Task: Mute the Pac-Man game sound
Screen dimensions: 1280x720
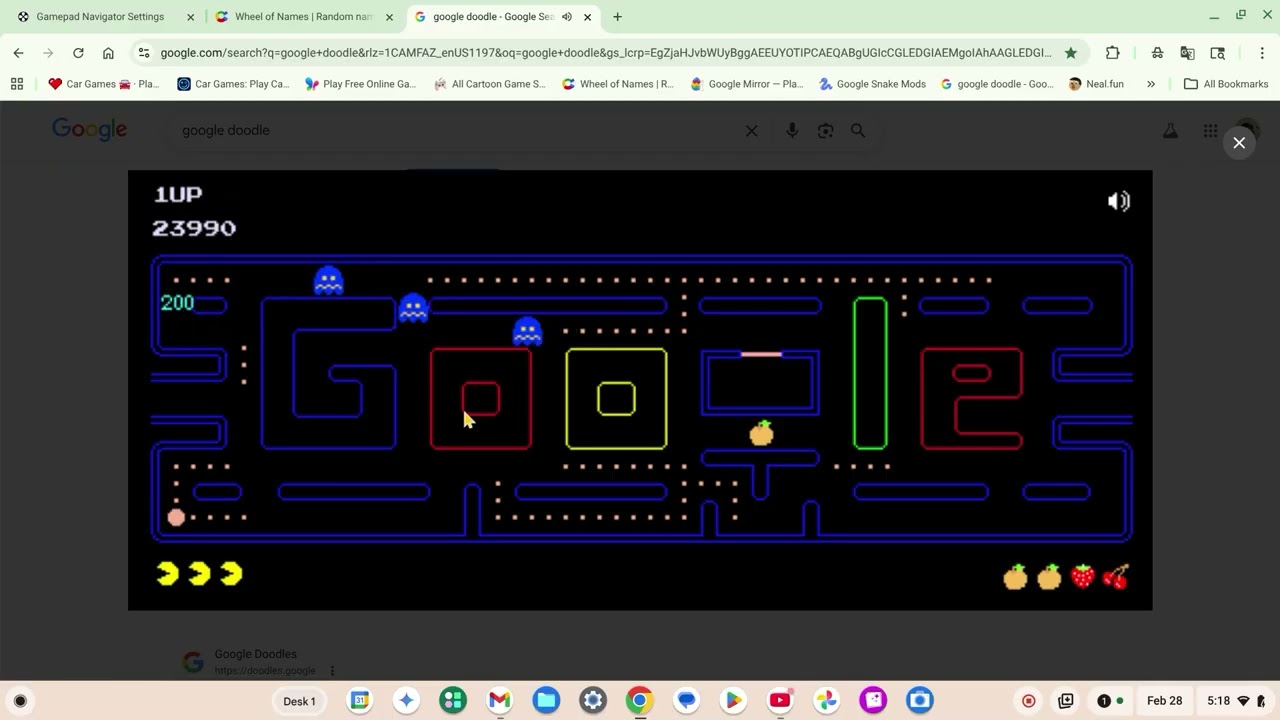Action: tap(1118, 201)
